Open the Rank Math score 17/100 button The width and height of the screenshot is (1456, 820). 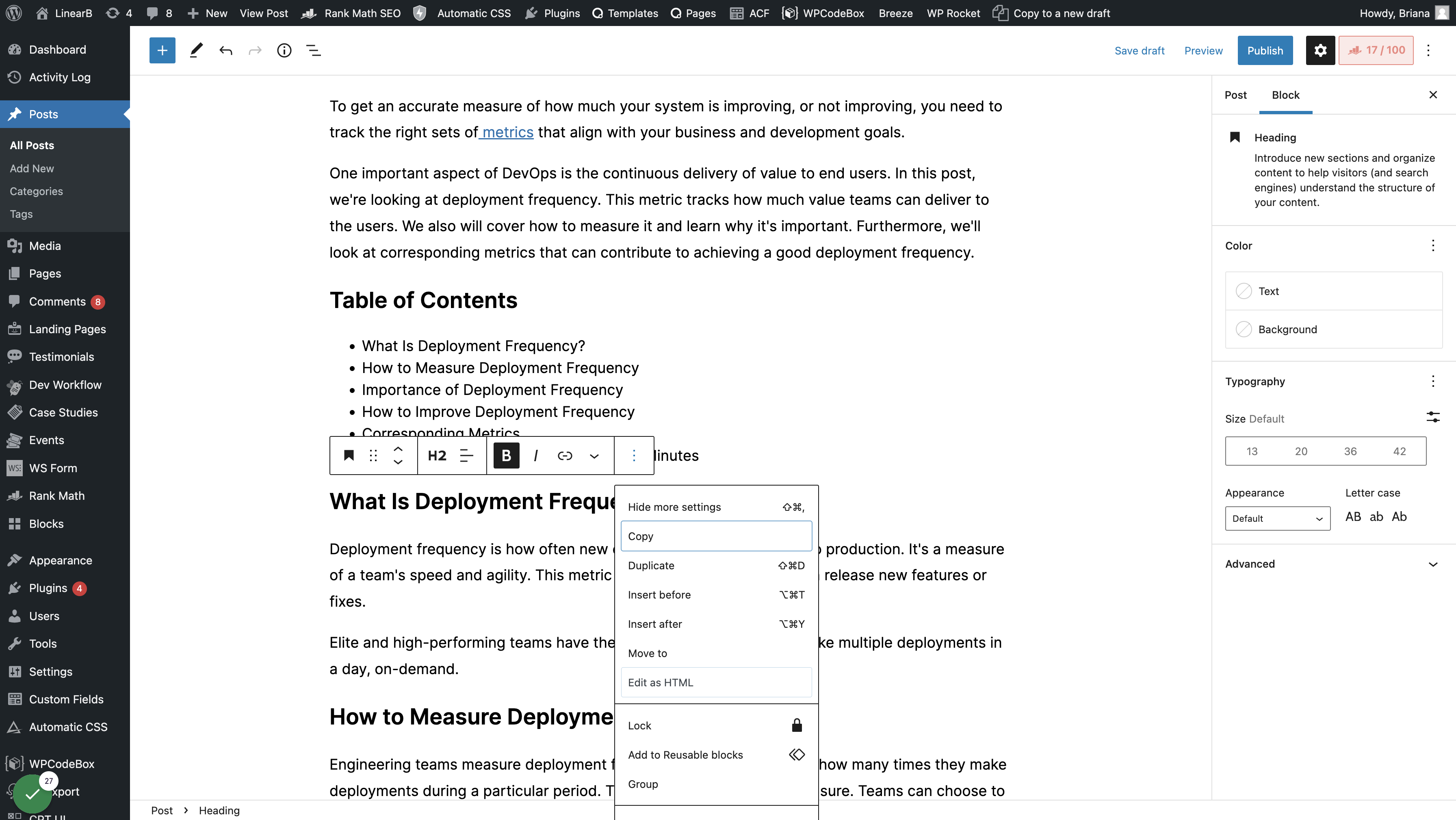(x=1376, y=50)
